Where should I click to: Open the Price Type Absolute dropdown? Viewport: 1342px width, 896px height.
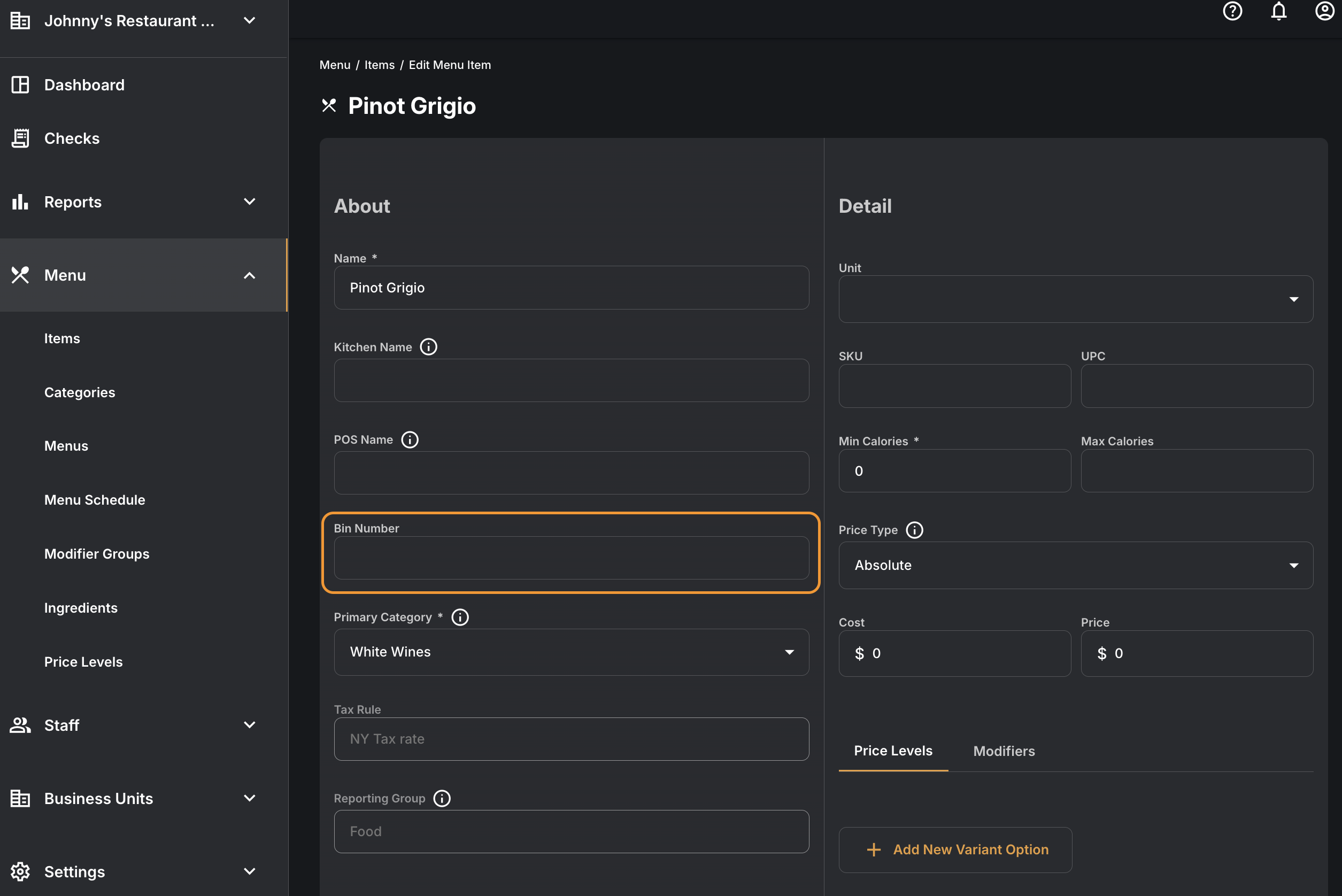click(1075, 565)
